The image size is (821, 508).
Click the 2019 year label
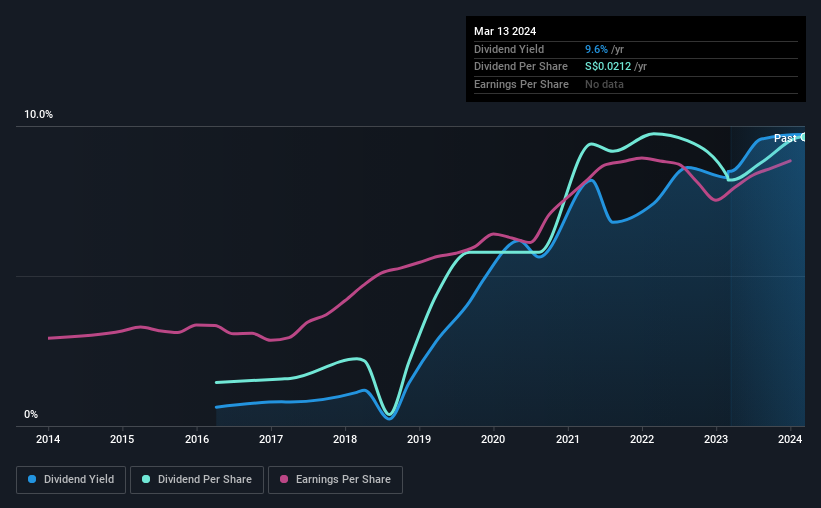419,439
